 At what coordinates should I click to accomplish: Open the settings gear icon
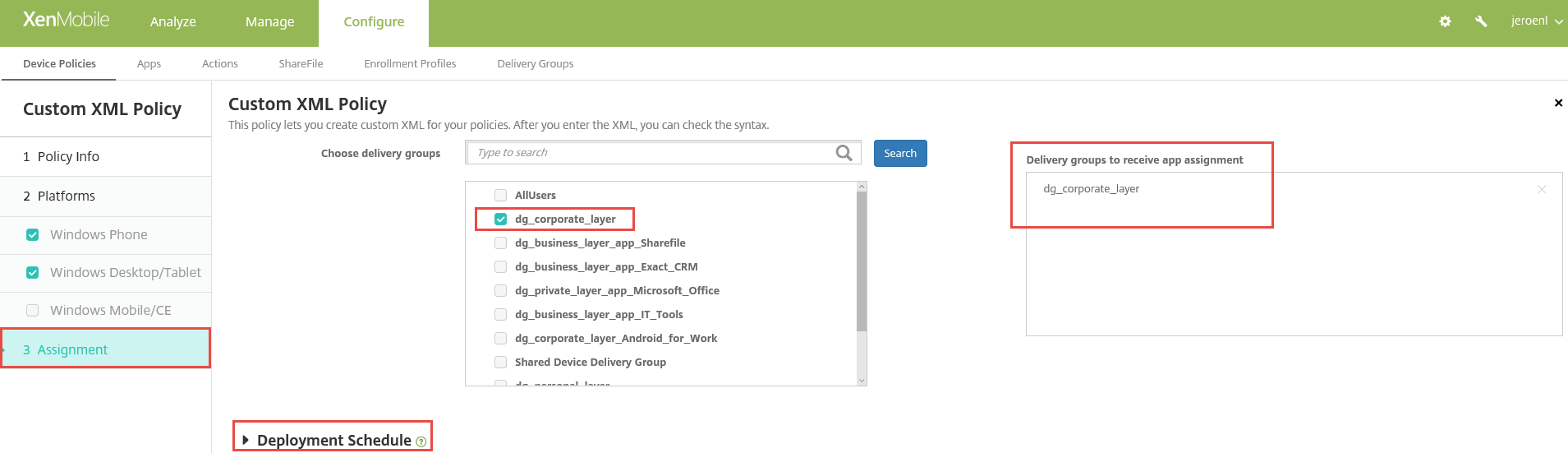tap(1445, 21)
